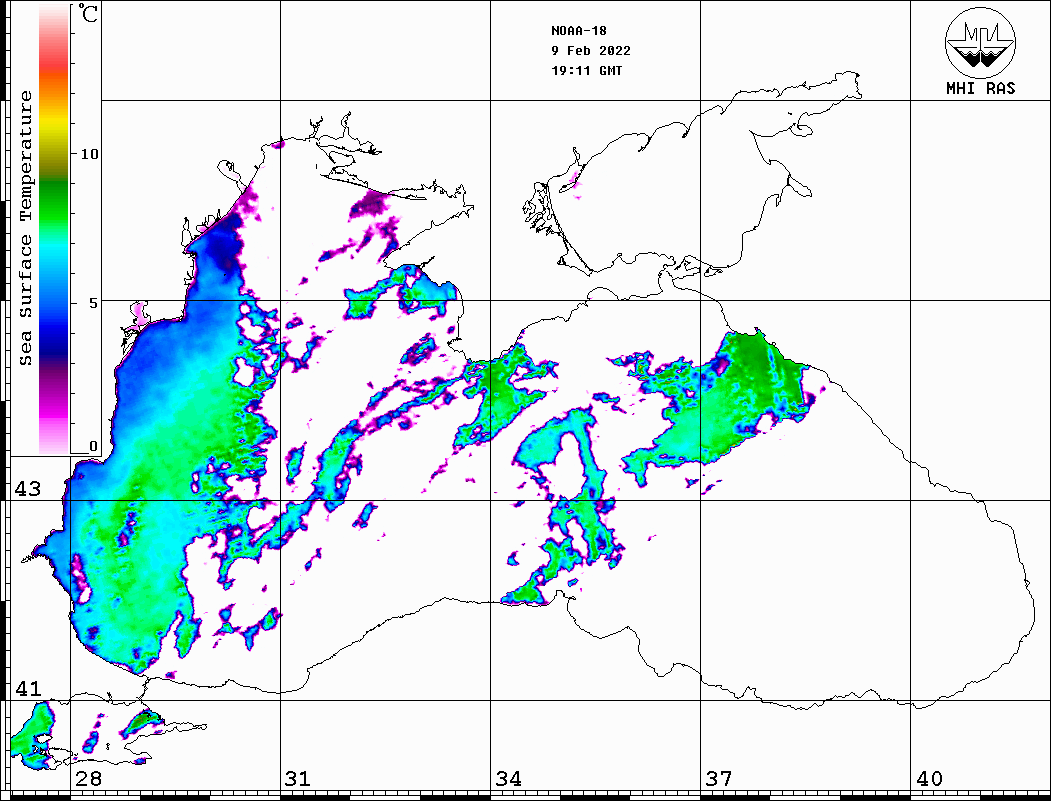Pick the 0 degree mark on scale
This screenshot has height=801, width=1051.
pyautogui.click(x=93, y=446)
